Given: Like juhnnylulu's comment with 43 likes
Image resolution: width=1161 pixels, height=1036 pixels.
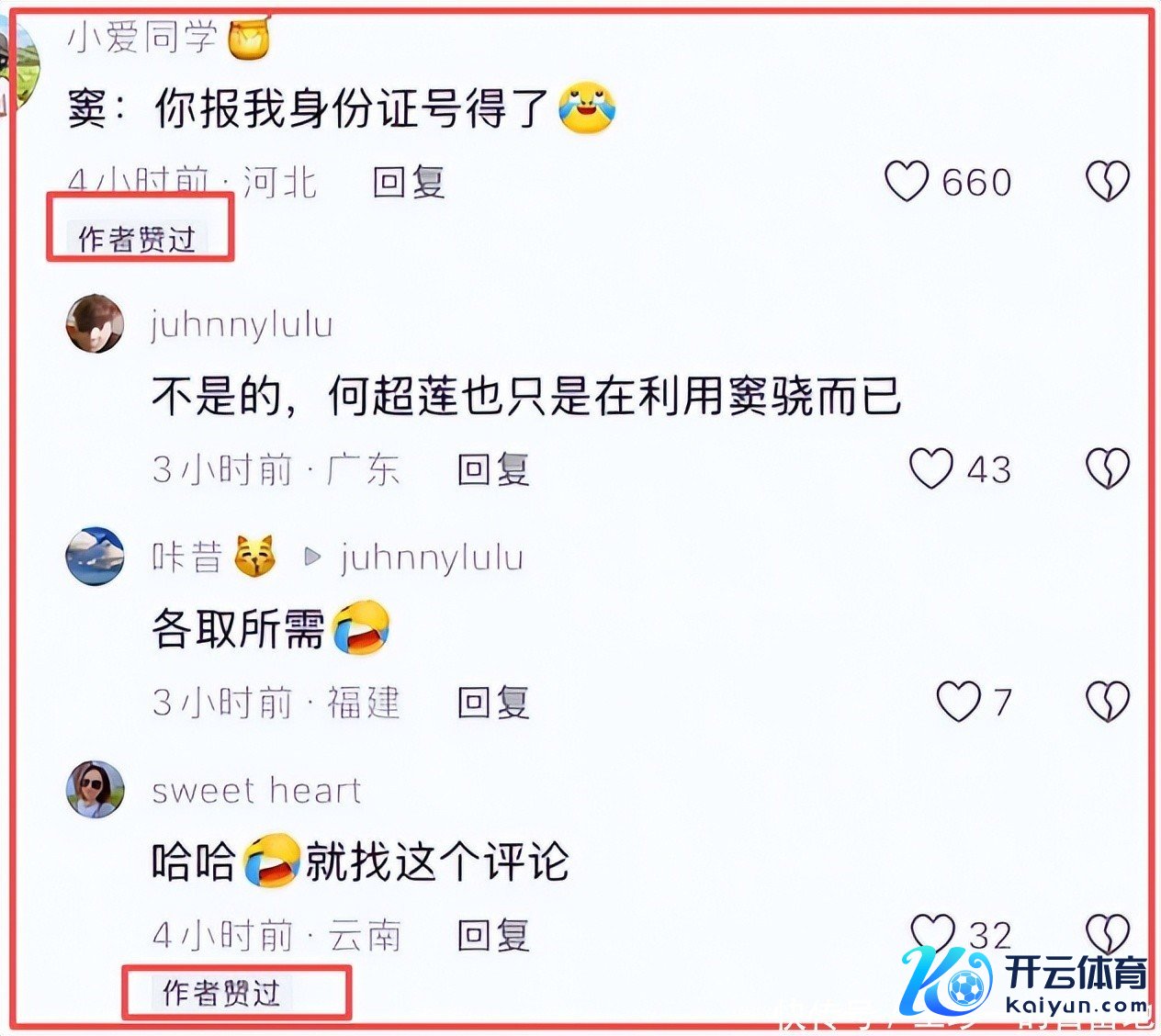Looking at the screenshot, I should tap(931, 468).
